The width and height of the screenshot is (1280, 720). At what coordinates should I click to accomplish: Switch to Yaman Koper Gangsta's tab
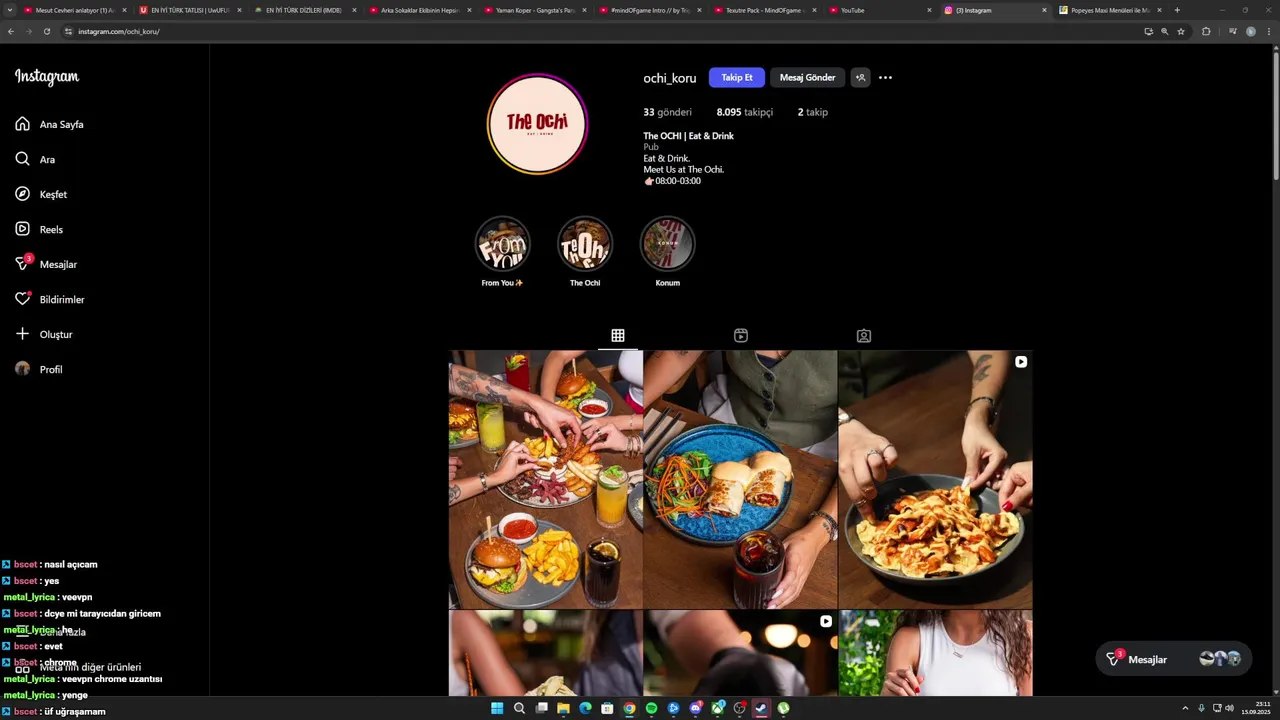click(536, 10)
